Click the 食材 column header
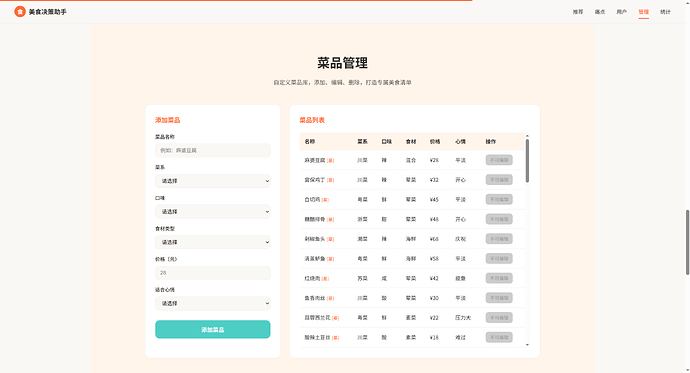This screenshot has height=373, width=690. (x=411, y=142)
